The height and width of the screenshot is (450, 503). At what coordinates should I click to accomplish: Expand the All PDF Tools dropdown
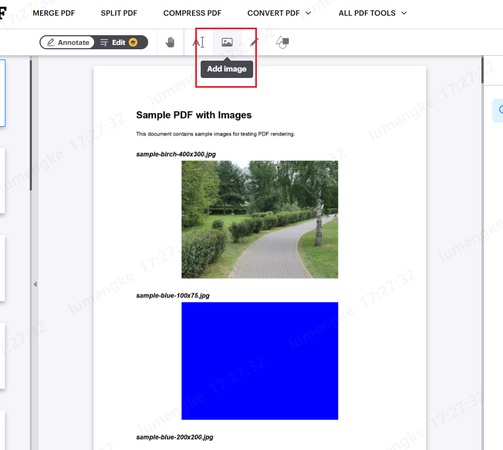372,13
